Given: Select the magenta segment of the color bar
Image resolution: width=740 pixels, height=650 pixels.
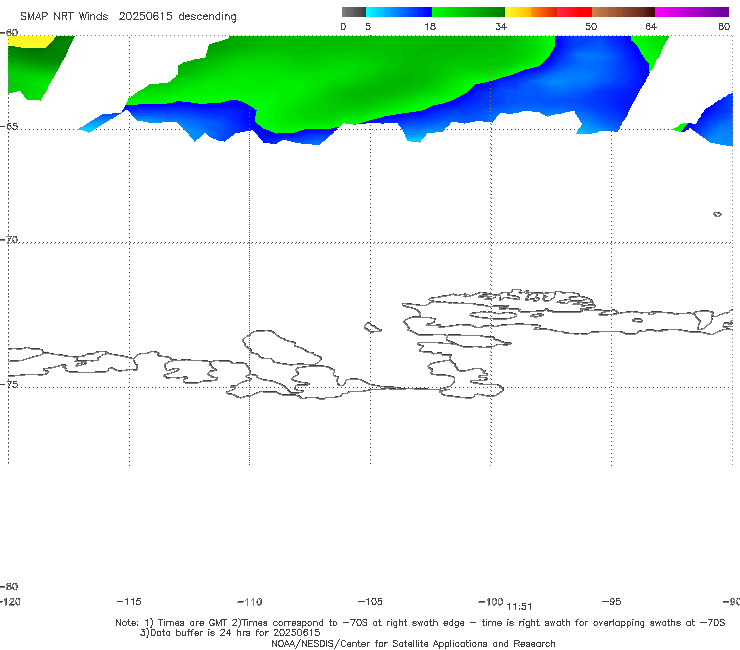Looking at the screenshot, I should click(x=692, y=12).
